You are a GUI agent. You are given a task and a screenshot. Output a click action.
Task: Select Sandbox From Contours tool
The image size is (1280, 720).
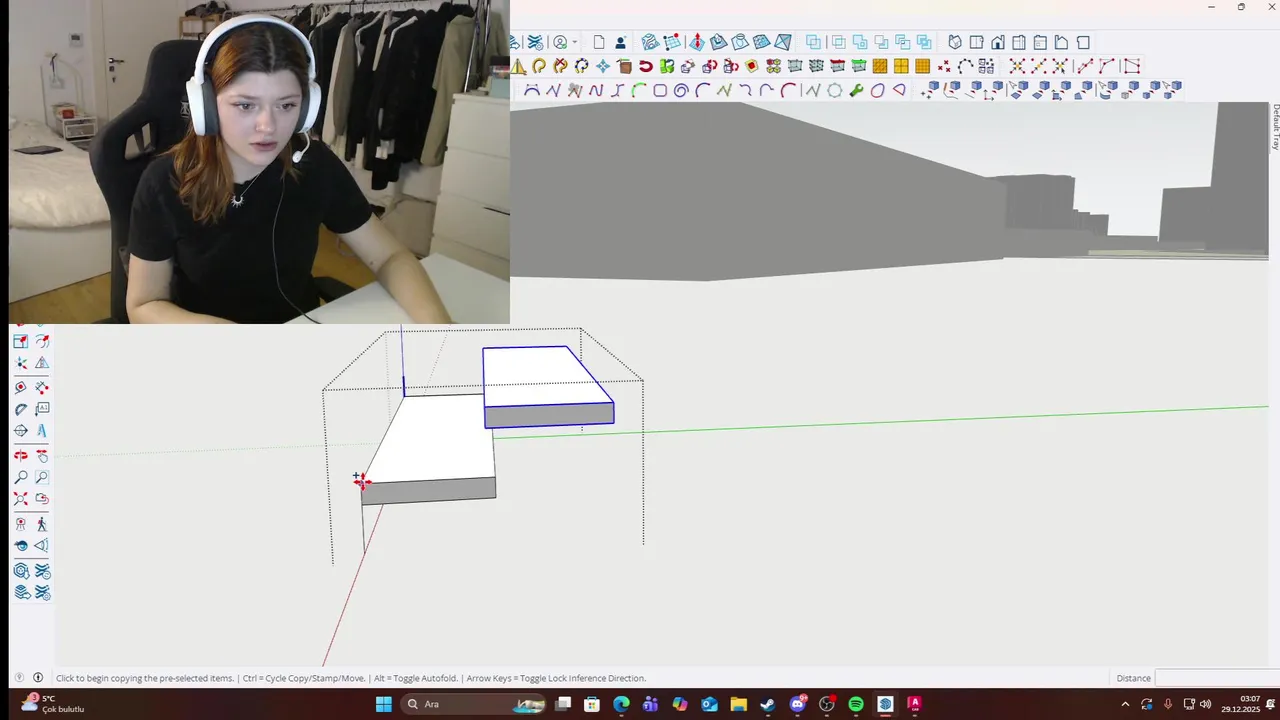[650, 42]
